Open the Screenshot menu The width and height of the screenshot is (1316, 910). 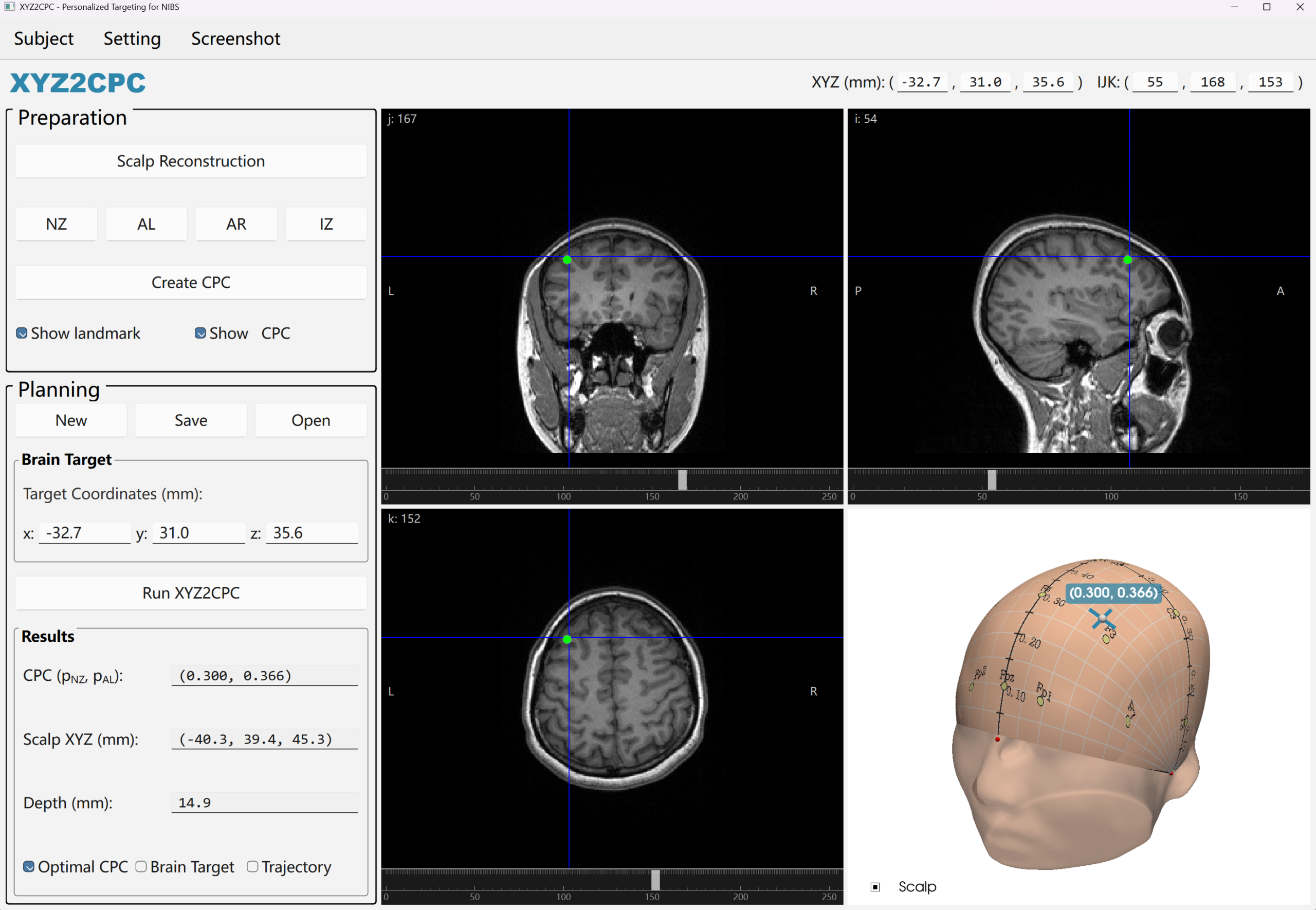point(235,39)
